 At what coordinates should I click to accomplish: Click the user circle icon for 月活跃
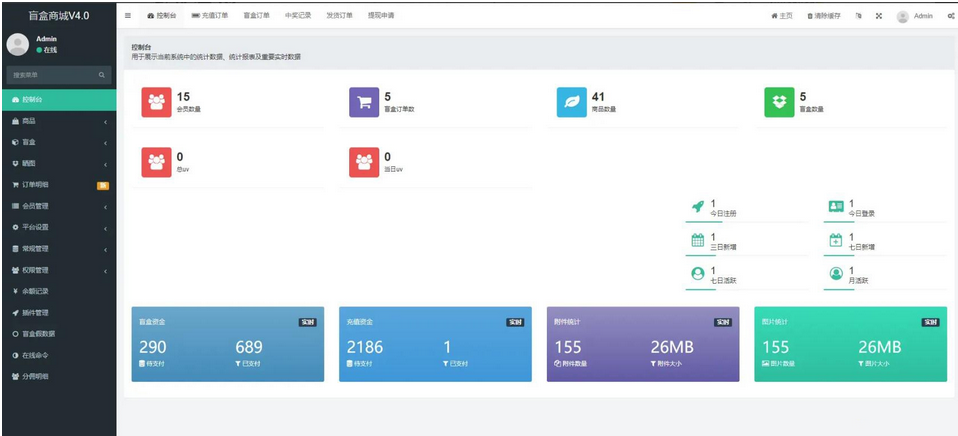(836, 274)
